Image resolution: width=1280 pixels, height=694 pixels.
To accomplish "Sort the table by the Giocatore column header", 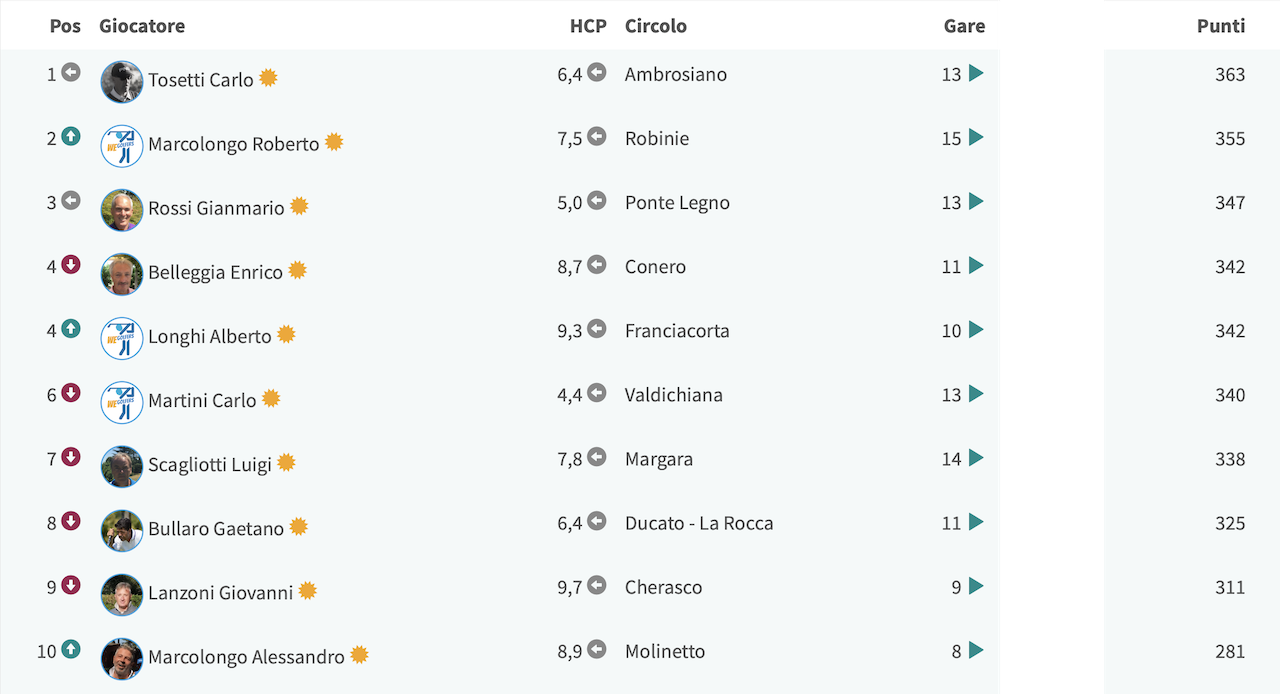I will (x=142, y=26).
